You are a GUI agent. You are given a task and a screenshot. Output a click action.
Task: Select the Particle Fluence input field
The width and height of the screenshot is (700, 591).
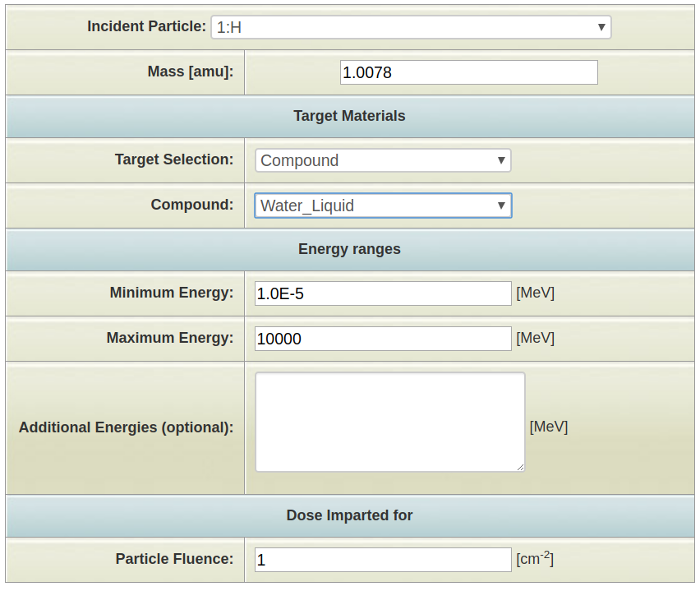(383, 559)
